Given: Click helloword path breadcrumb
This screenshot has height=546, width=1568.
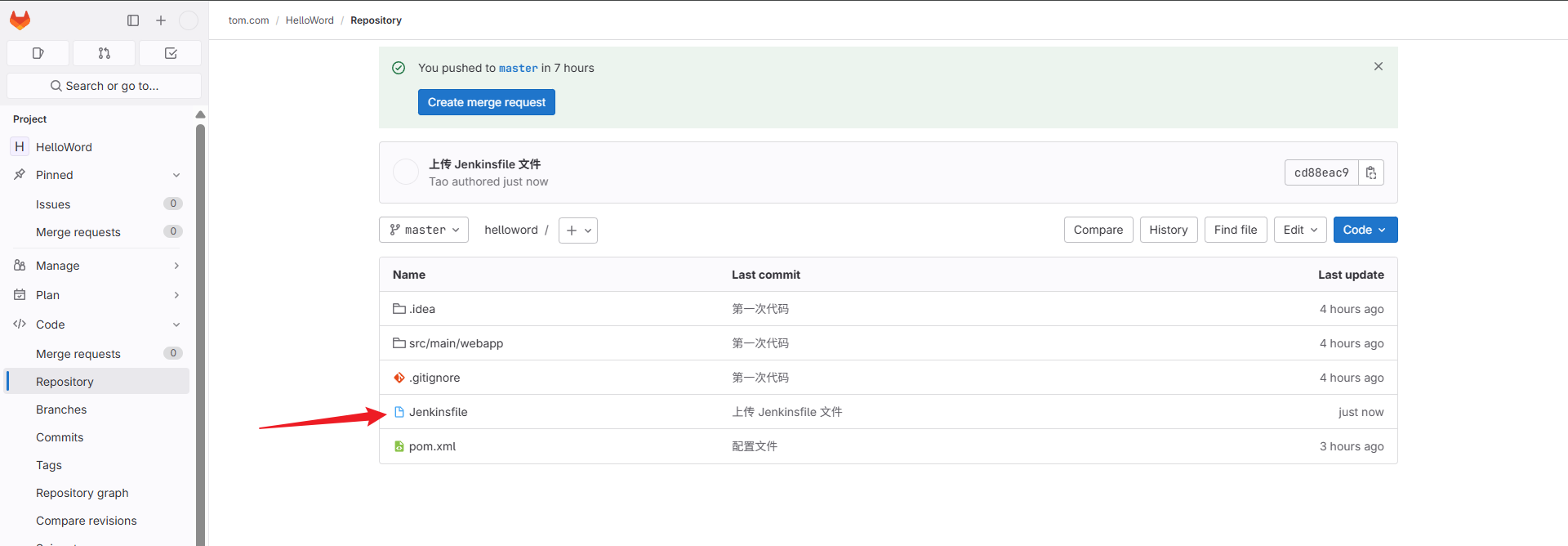Looking at the screenshot, I should (511, 230).
